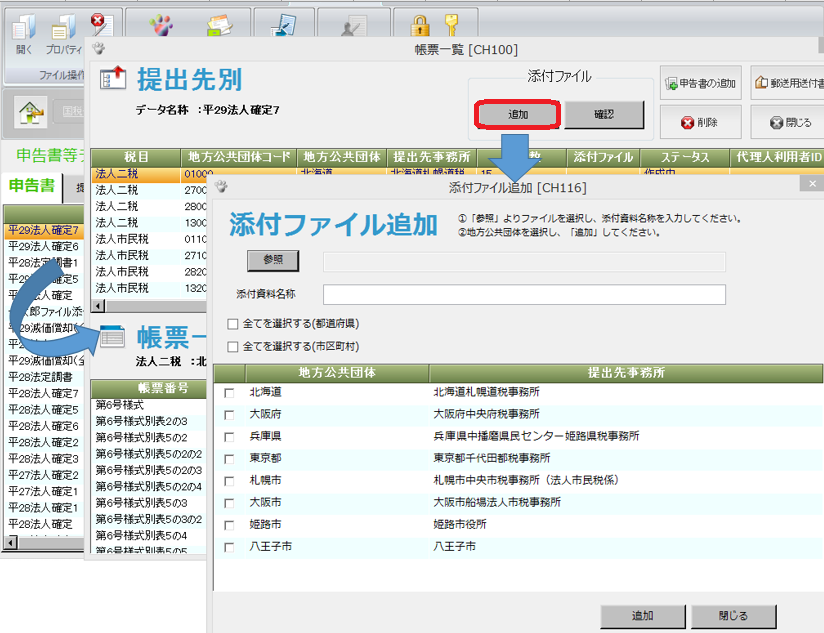Click the 開く file icon in toolbar
This screenshot has height=633, width=824.
point(24,26)
